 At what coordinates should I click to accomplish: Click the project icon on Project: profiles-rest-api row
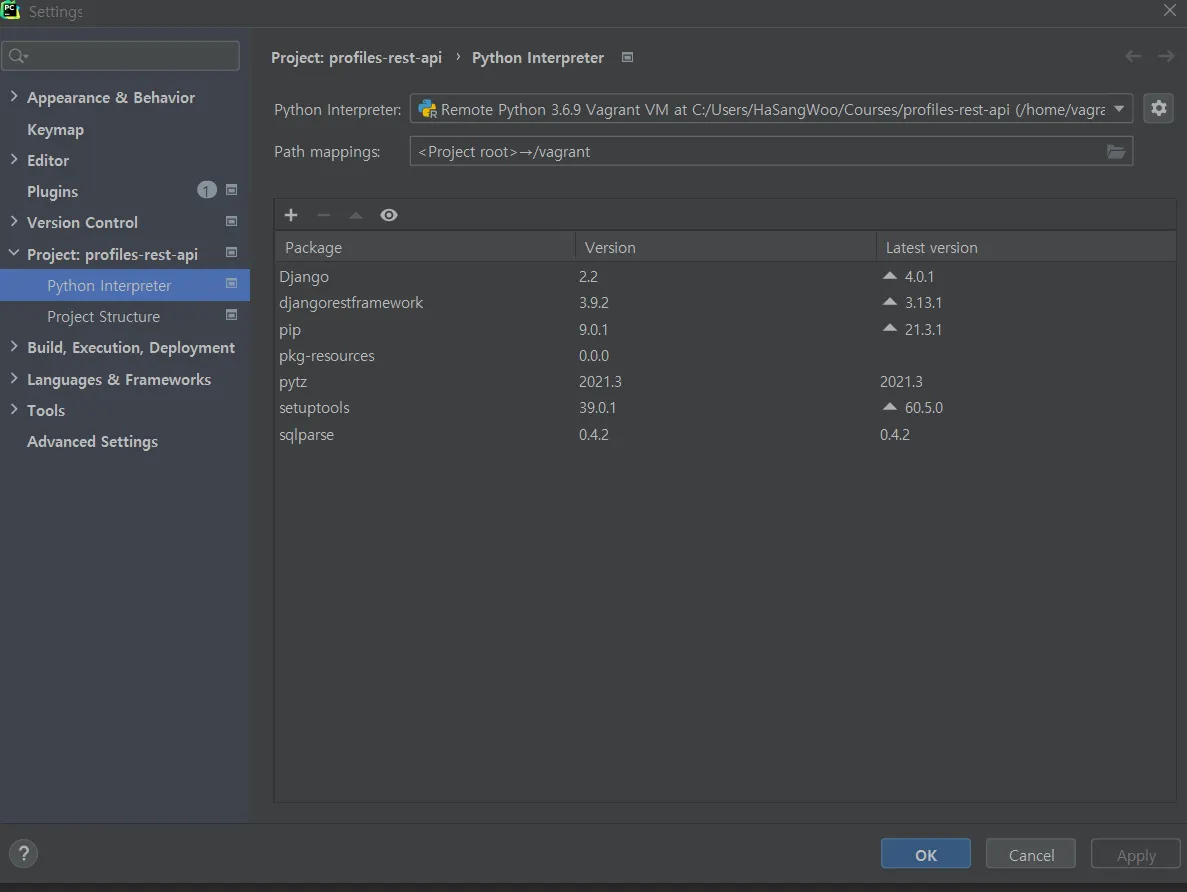pos(232,252)
